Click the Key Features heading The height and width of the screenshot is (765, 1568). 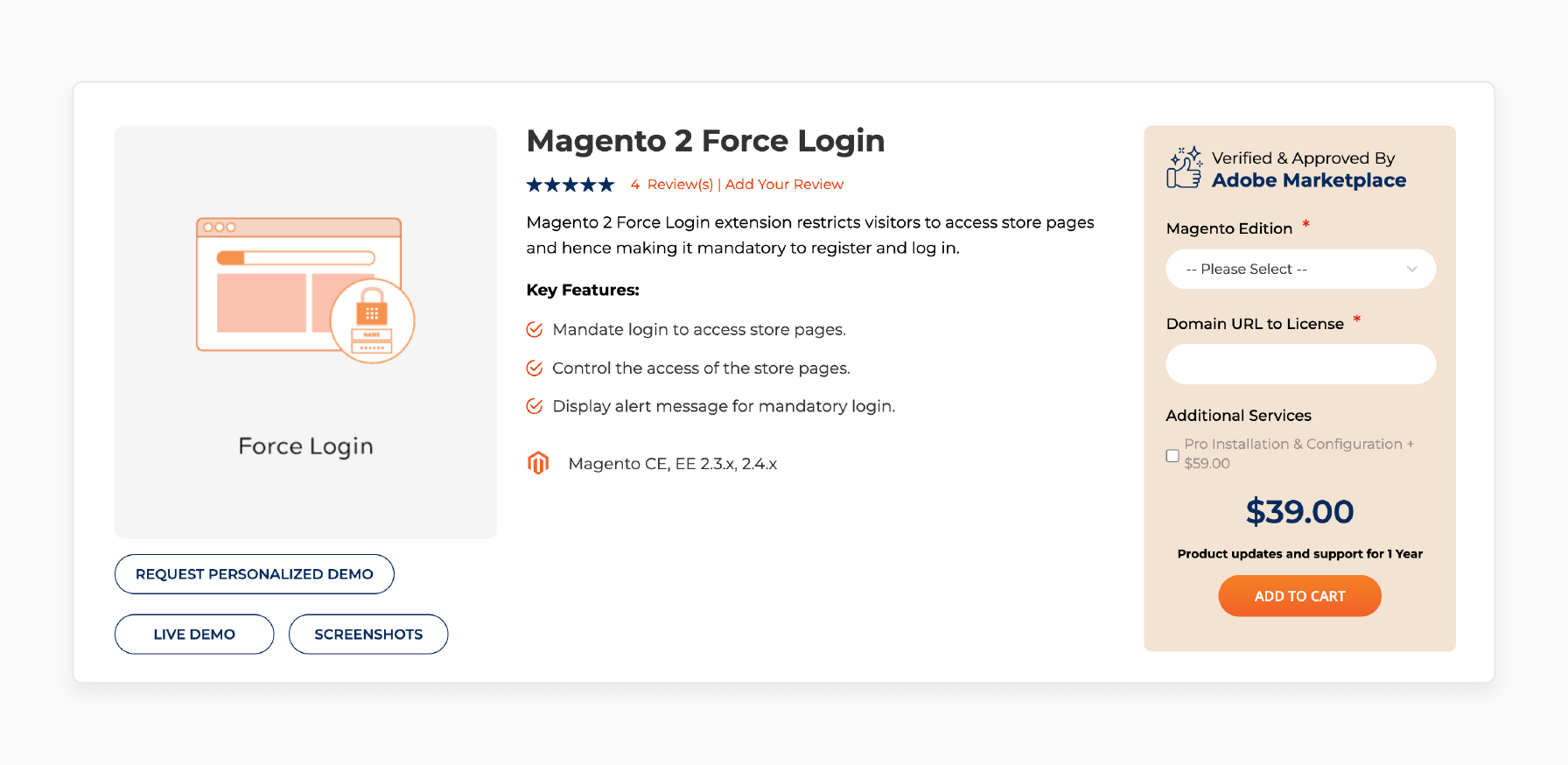point(583,290)
